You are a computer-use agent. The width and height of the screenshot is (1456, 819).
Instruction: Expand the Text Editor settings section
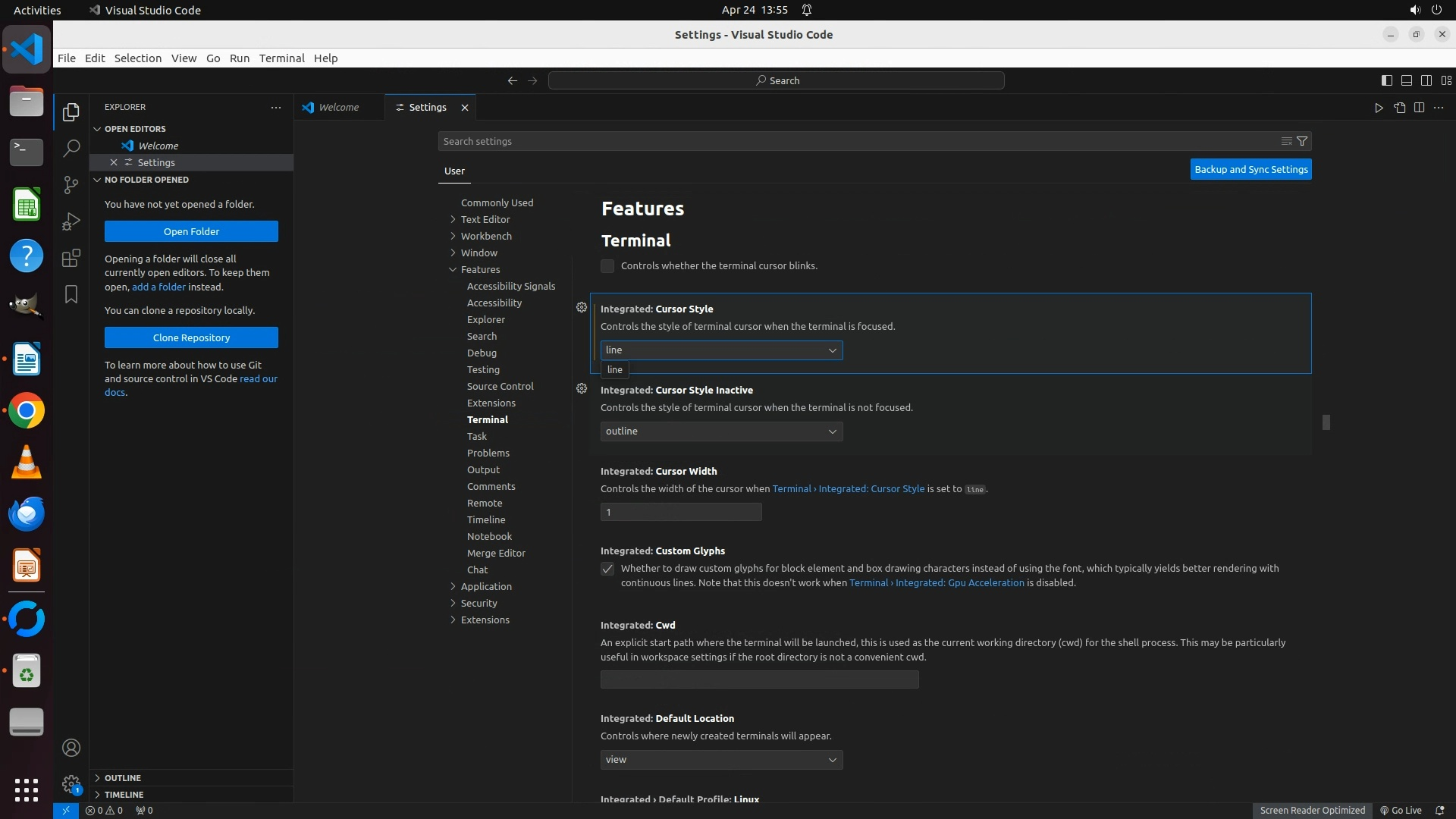click(x=485, y=219)
